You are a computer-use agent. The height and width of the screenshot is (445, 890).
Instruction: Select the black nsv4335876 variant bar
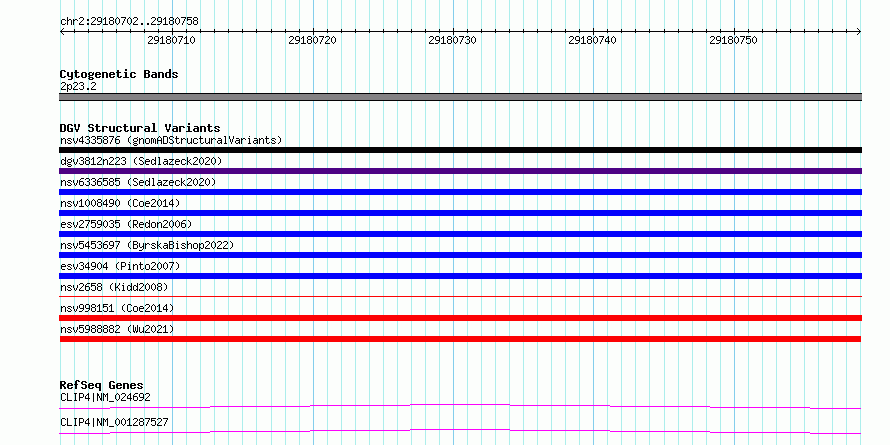click(460, 150)
